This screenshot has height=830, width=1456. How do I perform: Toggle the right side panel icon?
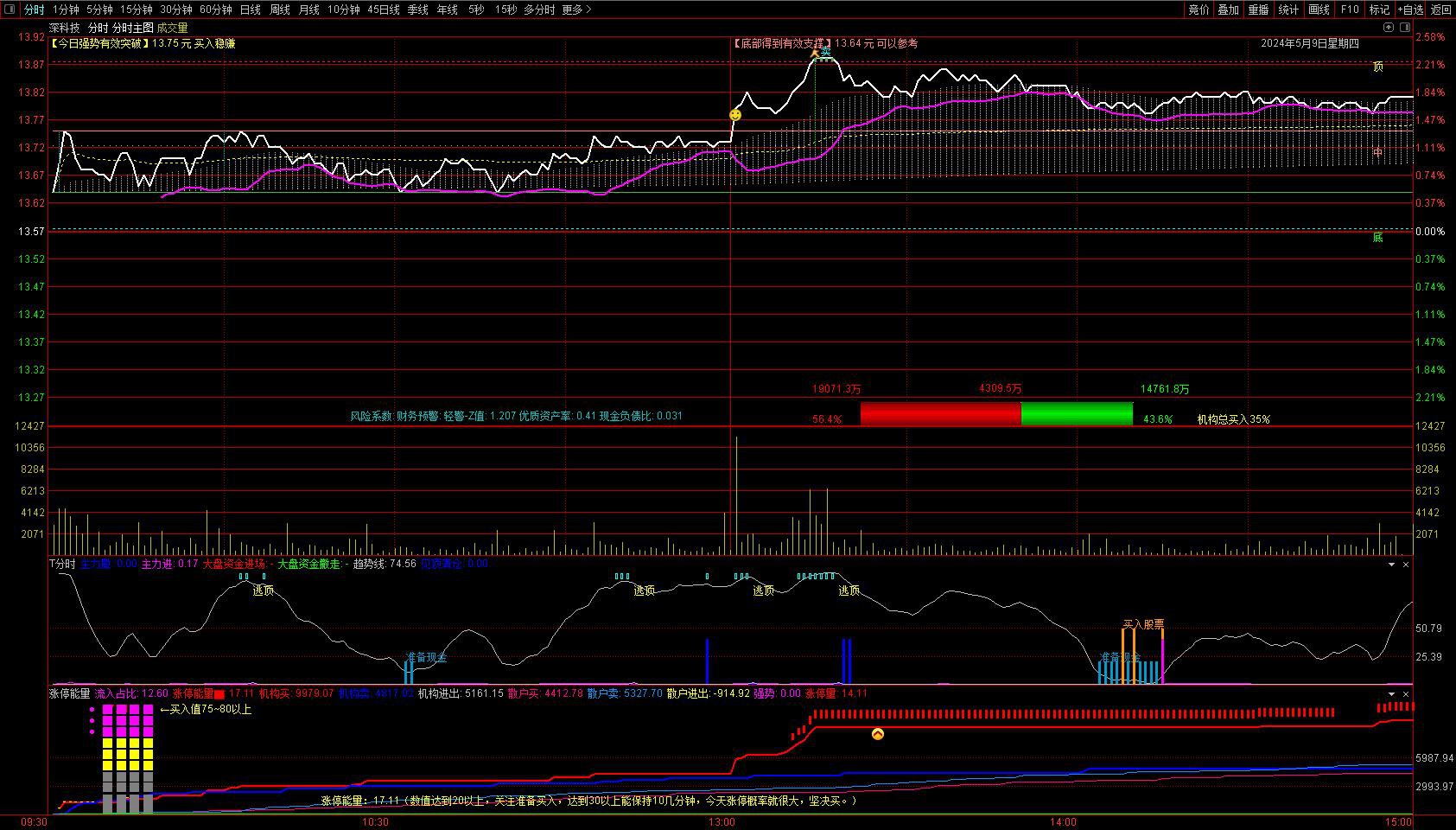(x=1403, y=28)
